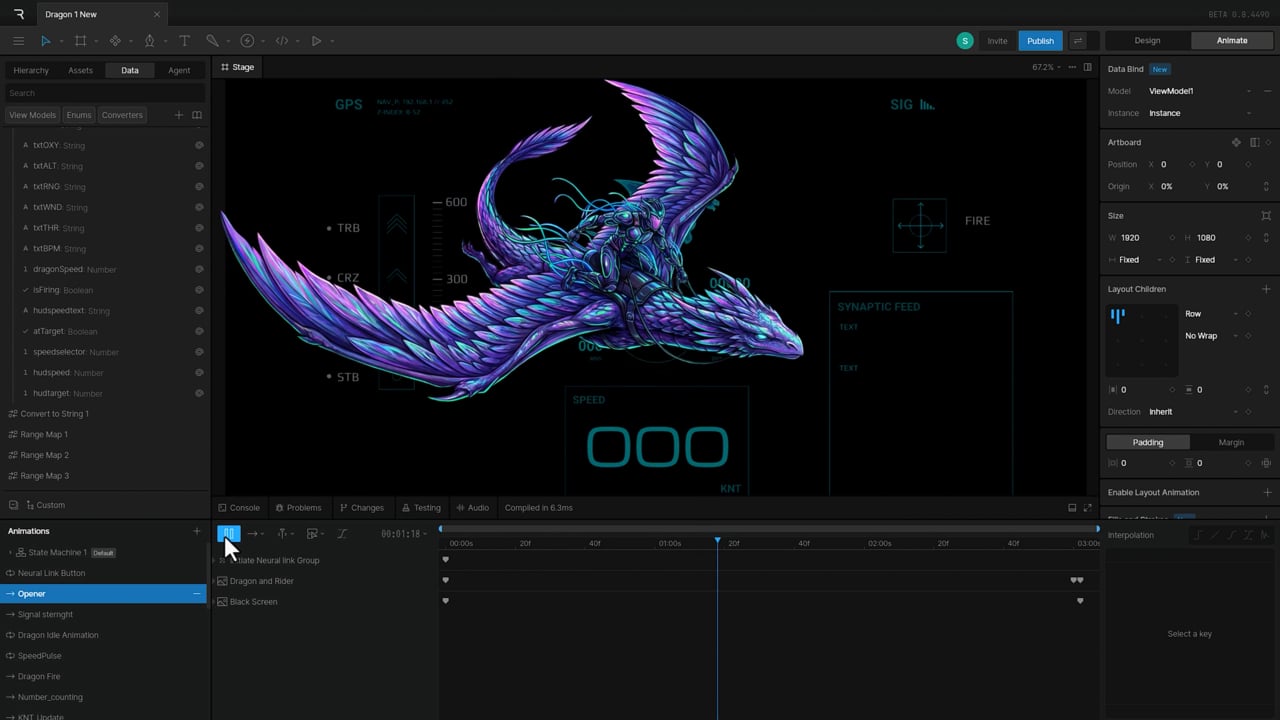The width and height of the screenshot is (1280, 720).
Task: Switch to Design mode
Action: tap(1147, 41)
